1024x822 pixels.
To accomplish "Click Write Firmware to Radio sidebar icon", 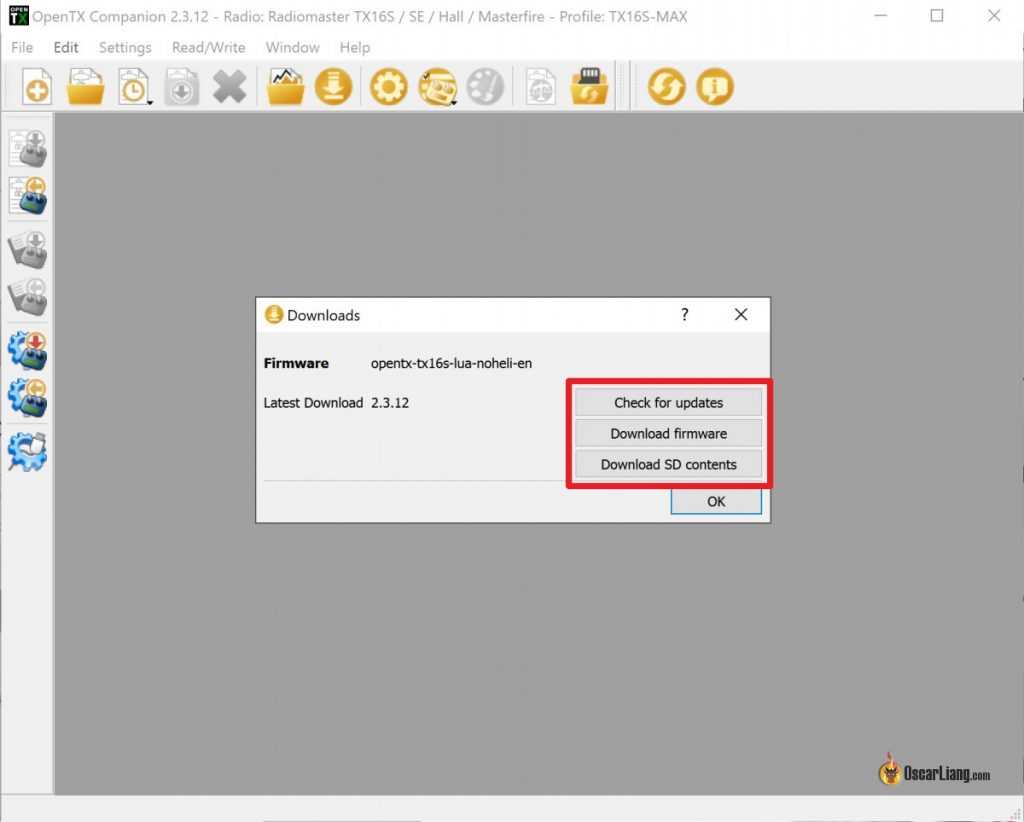I will pos(28,351).
